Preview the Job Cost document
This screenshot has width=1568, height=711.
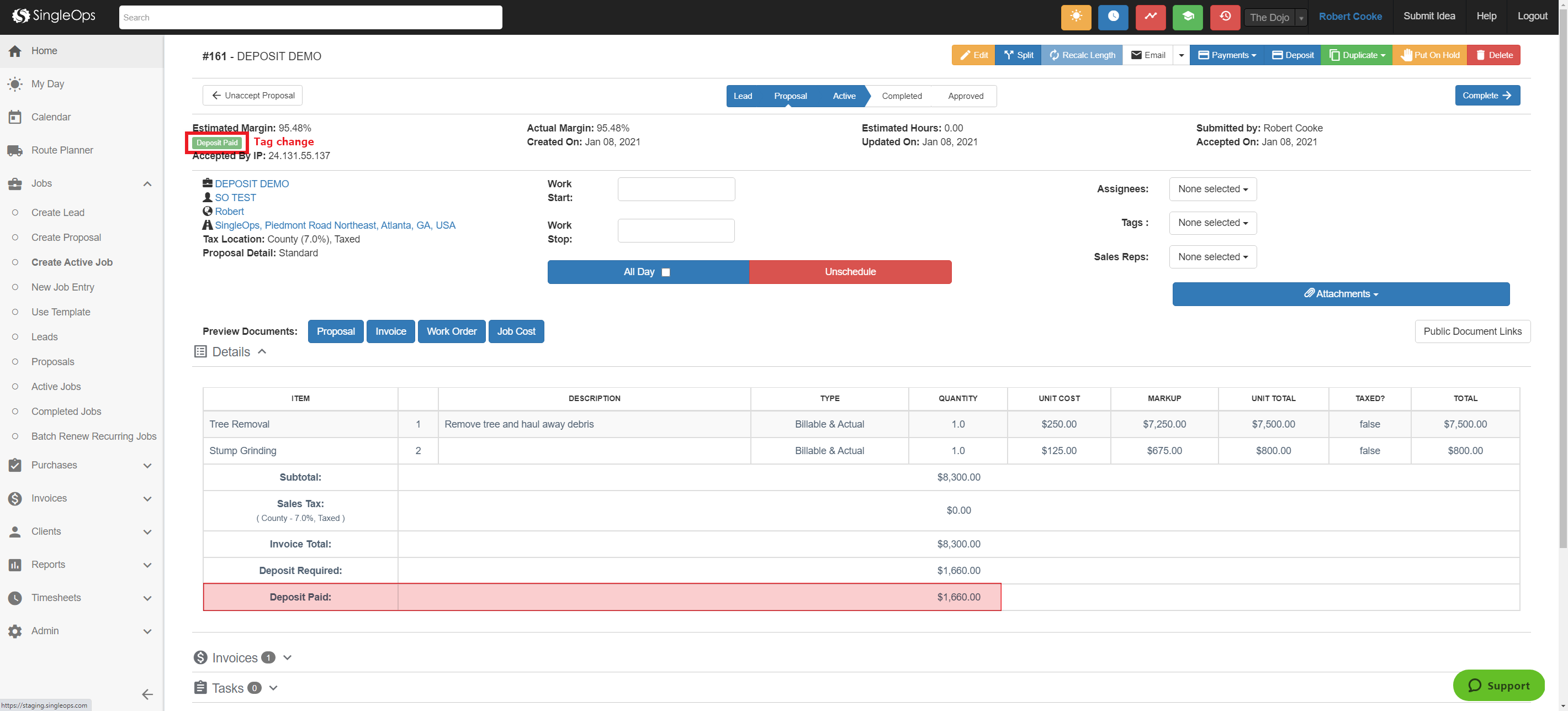click(x=516, y=331)
